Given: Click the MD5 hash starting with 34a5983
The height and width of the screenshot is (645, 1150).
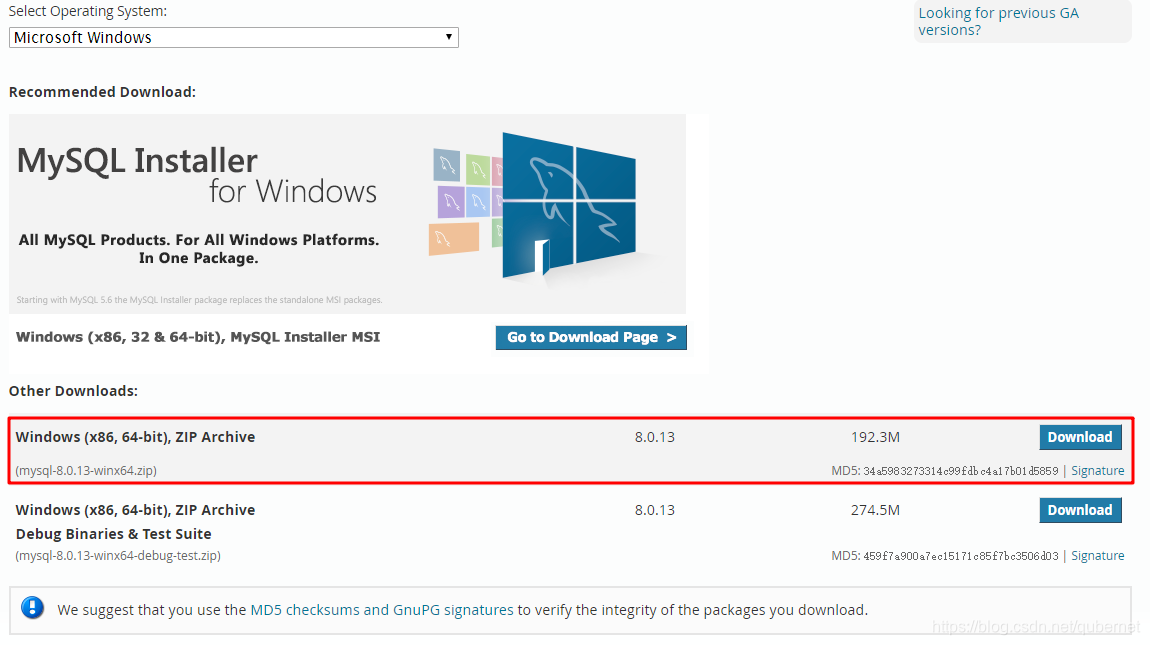Looking at the screenshot, I should click(960, 471).
